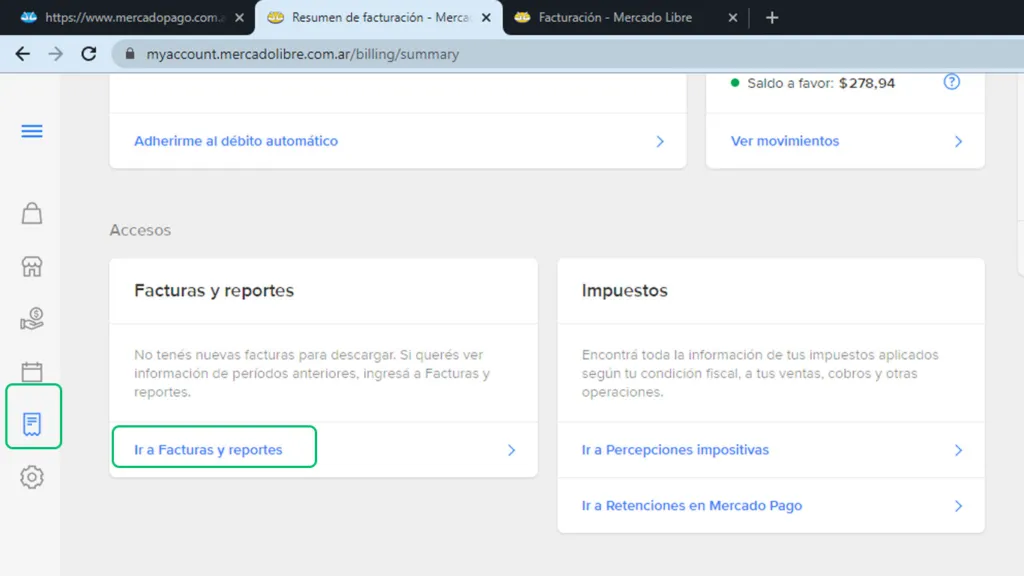The width and height of the screenshot is (1024, 576).
Task: Click the hamburger menu icon at top left
Action: (x=33, y=131)
